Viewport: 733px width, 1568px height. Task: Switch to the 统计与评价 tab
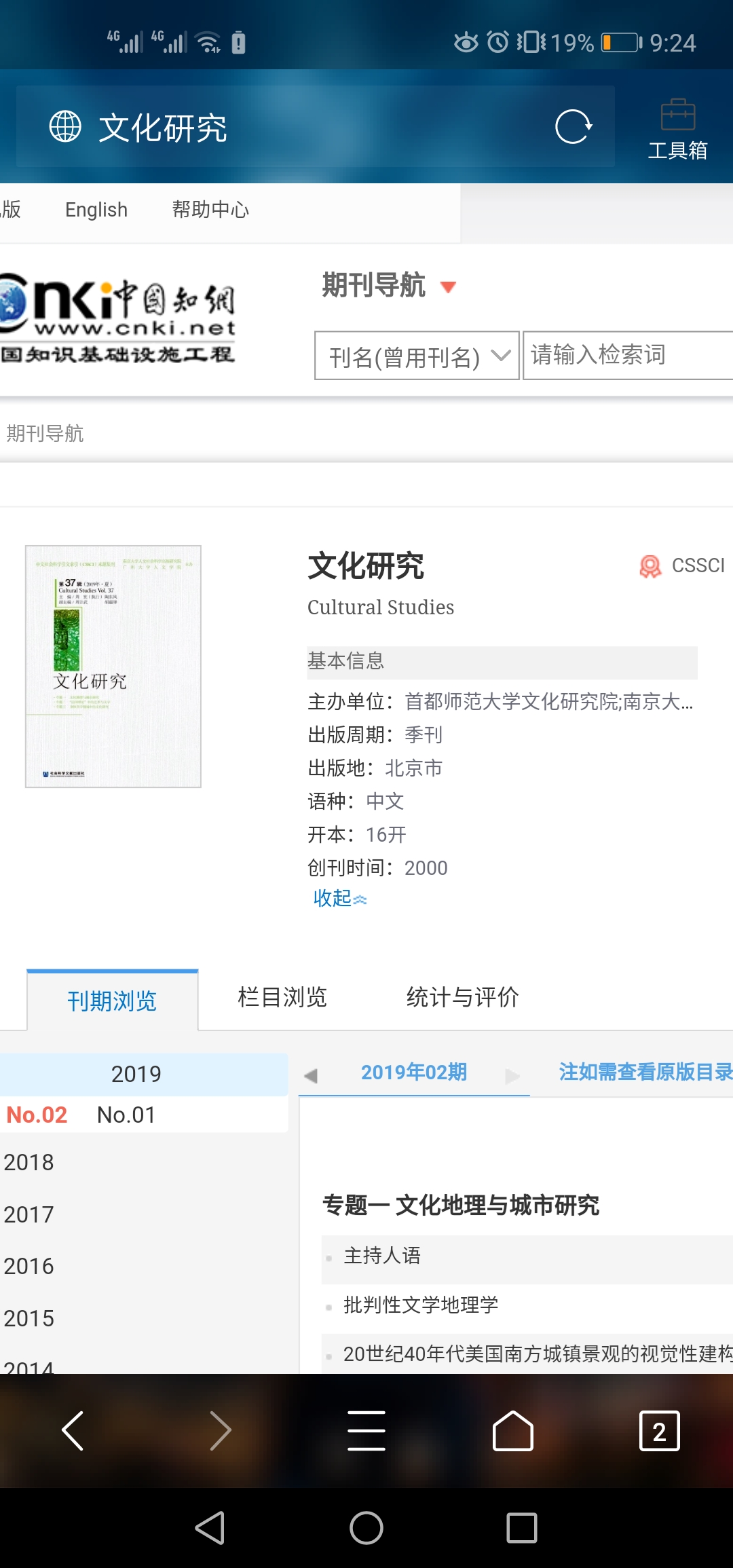click(462, 997)
